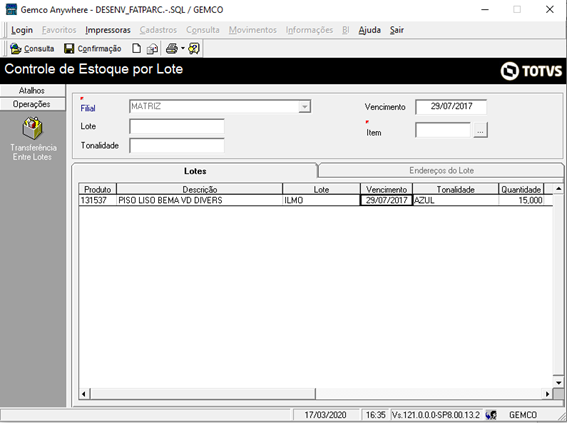Select the 15,000 quantity cell
This screenshot has height=423, width=567.
[x=521, y=200]
